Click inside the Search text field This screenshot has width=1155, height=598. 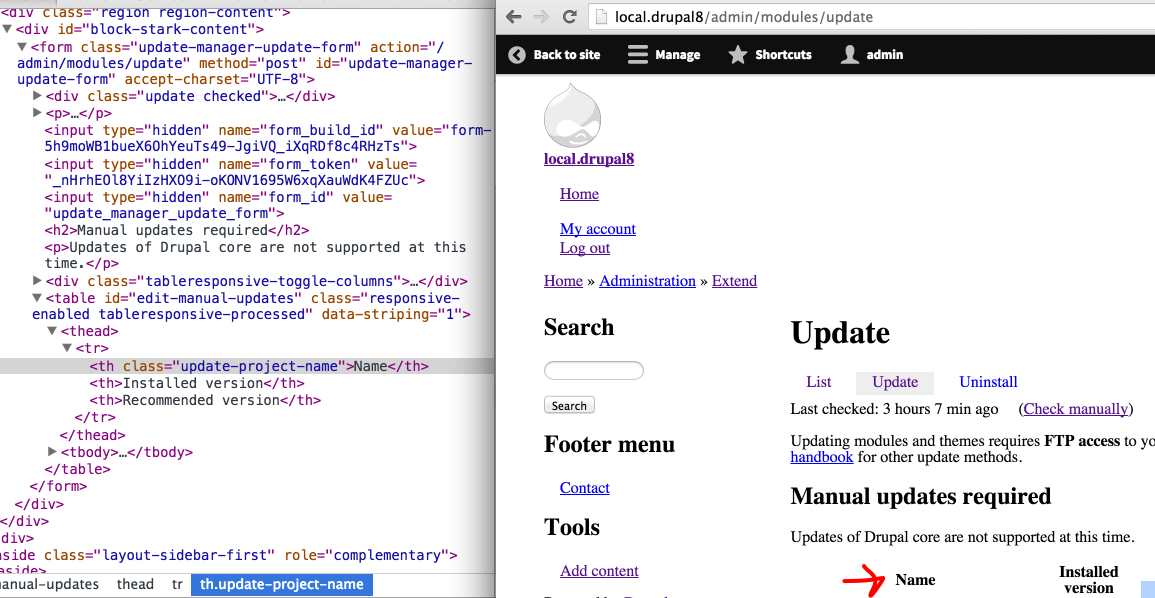[x=593, y=370]
